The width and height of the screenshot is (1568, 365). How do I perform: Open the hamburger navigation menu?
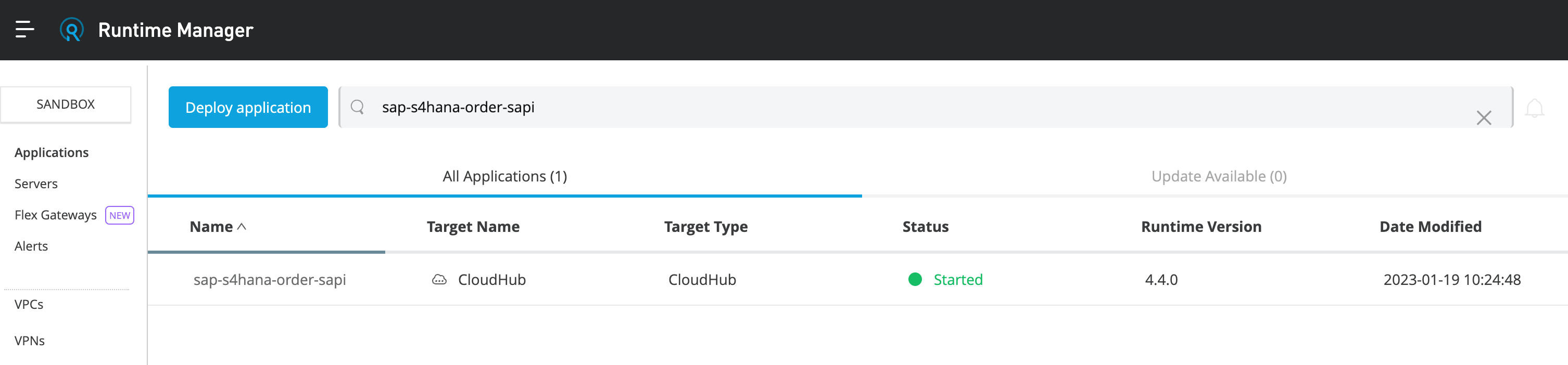point(24,29)
